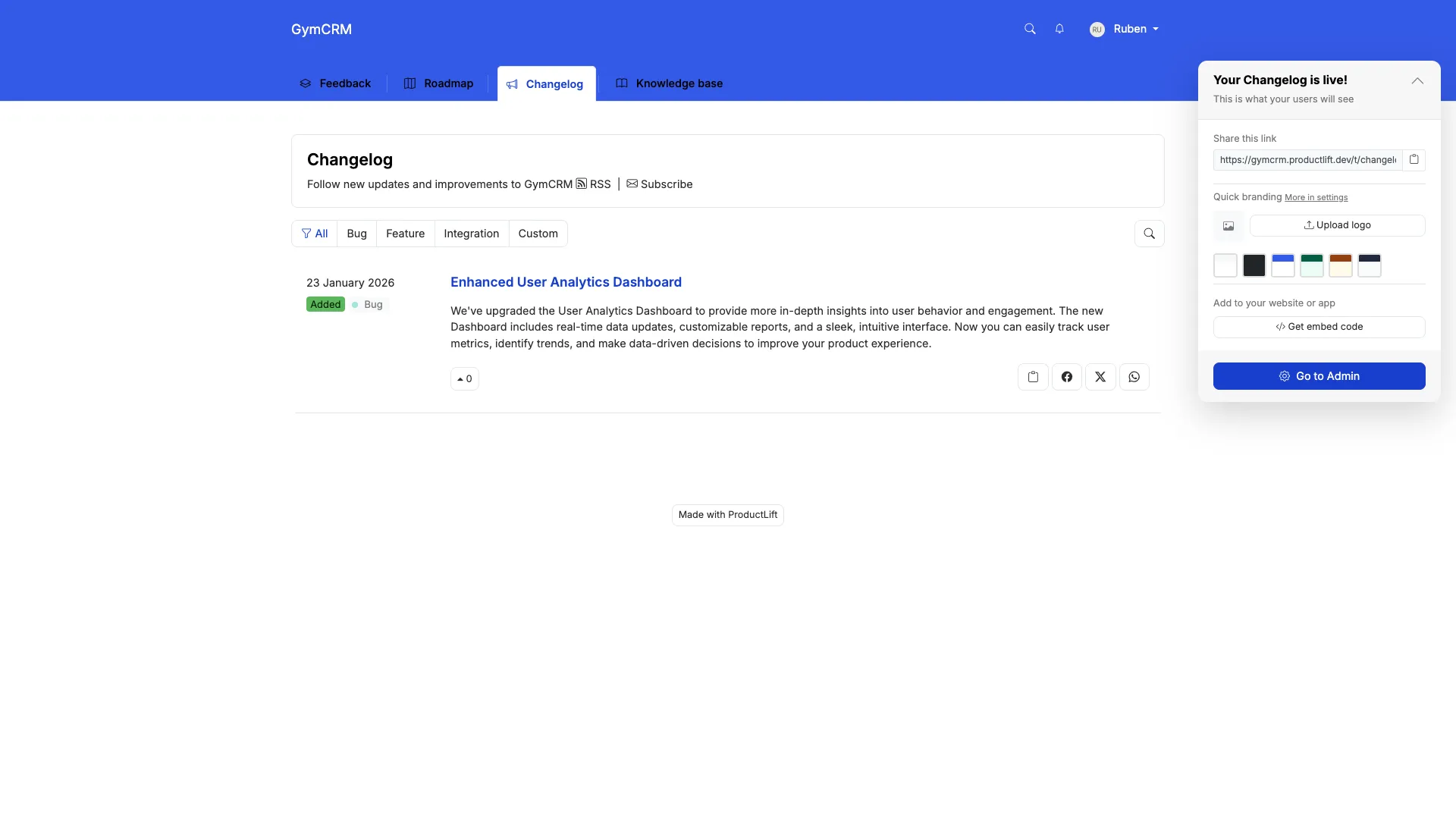The image size is (1456, 819).
Task: Click the RSS feed link
Action: point(594,184)
